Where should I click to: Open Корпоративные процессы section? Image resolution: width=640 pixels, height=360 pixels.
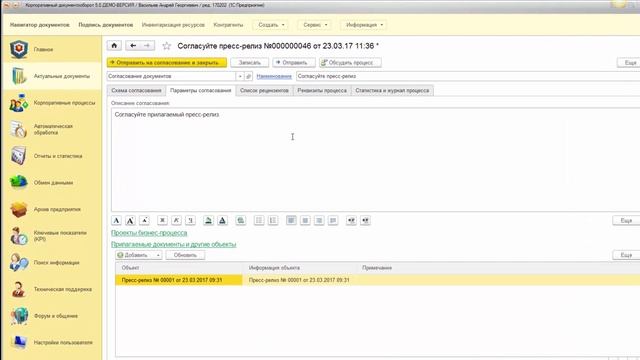pos(51,103)
